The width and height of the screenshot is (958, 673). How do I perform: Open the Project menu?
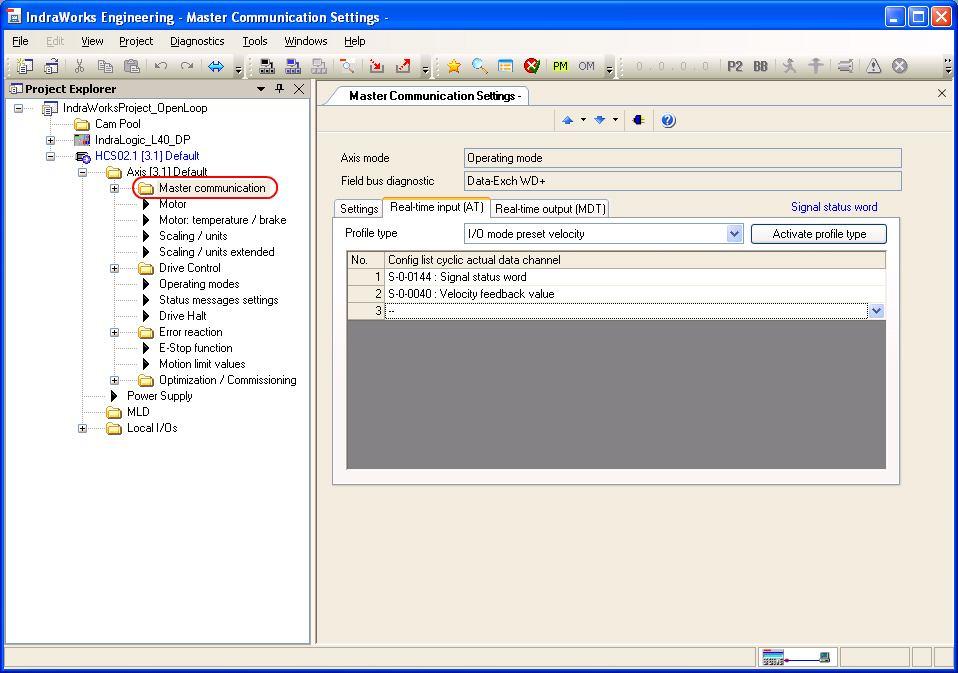pos(136,41)
